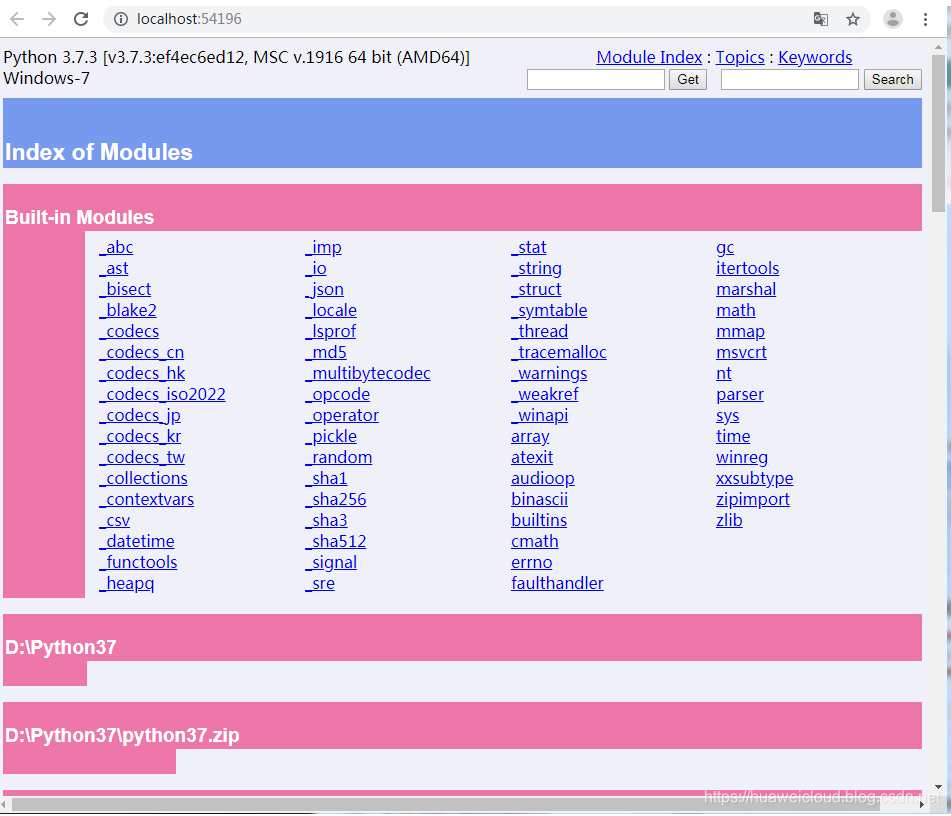Open the _blake2 module link
The width and height of the screenshot is (951, 816).
[128, 310]
